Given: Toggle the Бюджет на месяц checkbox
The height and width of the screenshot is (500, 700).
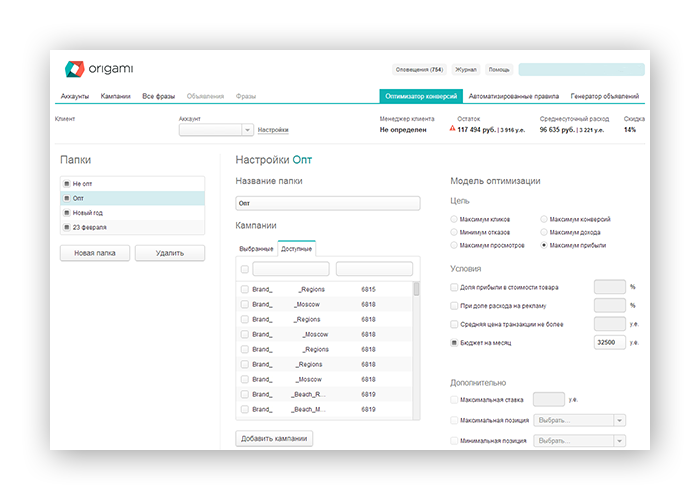Looking at the screenshot, I should click(x=454, y=342).
